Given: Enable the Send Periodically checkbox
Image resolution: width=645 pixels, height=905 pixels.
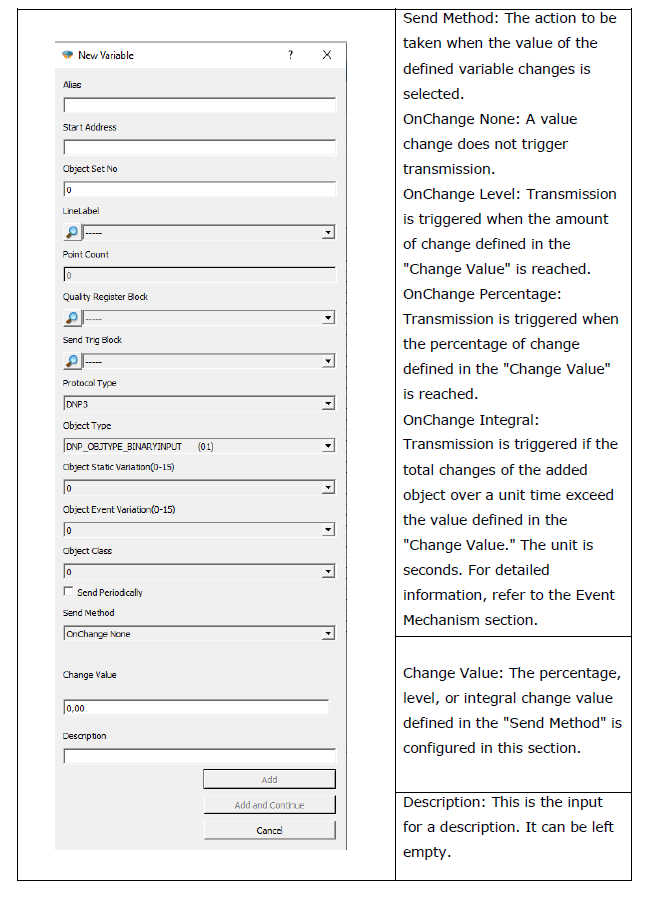Looking at the screenshot, I should click(x=69, y=592).
